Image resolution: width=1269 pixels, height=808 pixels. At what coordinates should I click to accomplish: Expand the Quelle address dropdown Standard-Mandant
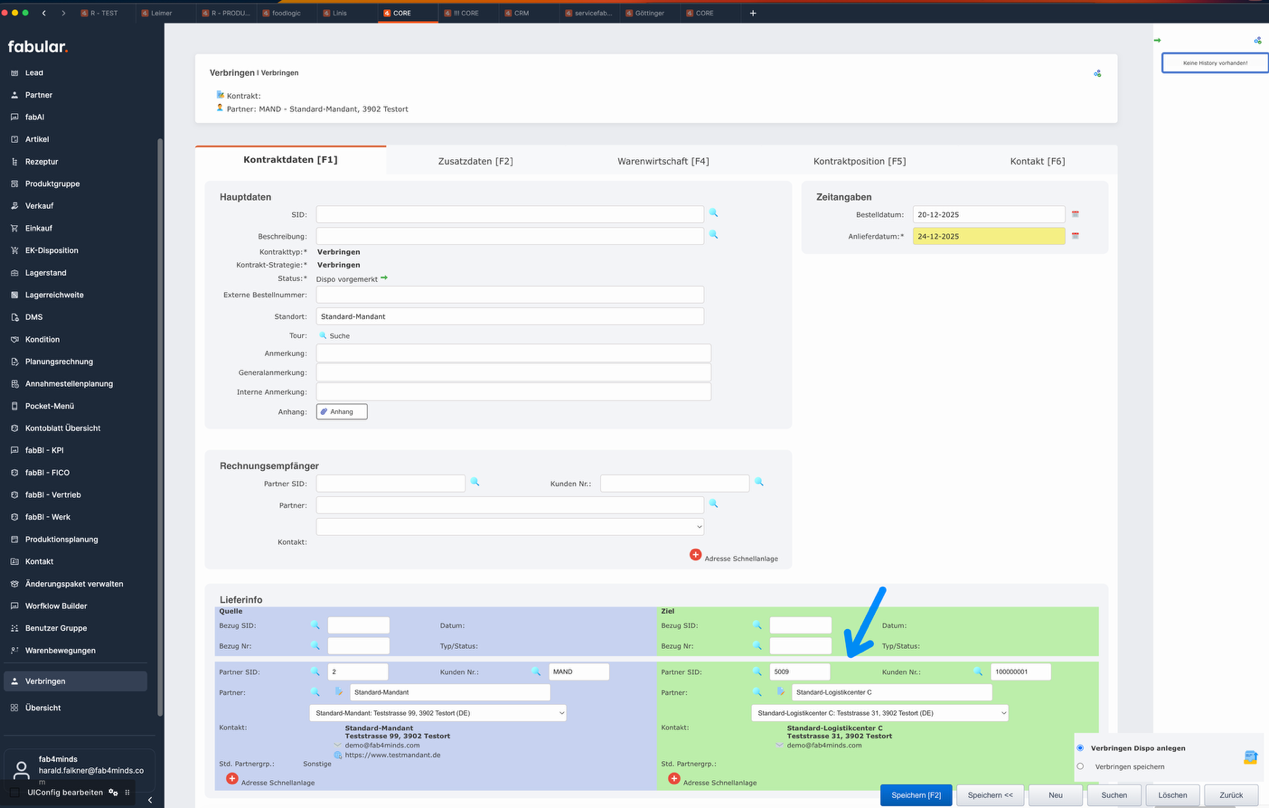[437, 713]
